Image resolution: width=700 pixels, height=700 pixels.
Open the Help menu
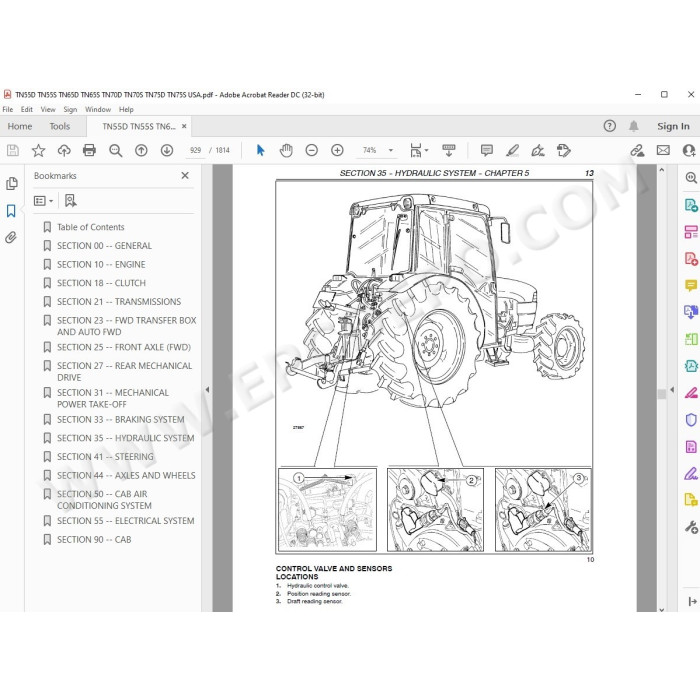(x=126, y=109)
